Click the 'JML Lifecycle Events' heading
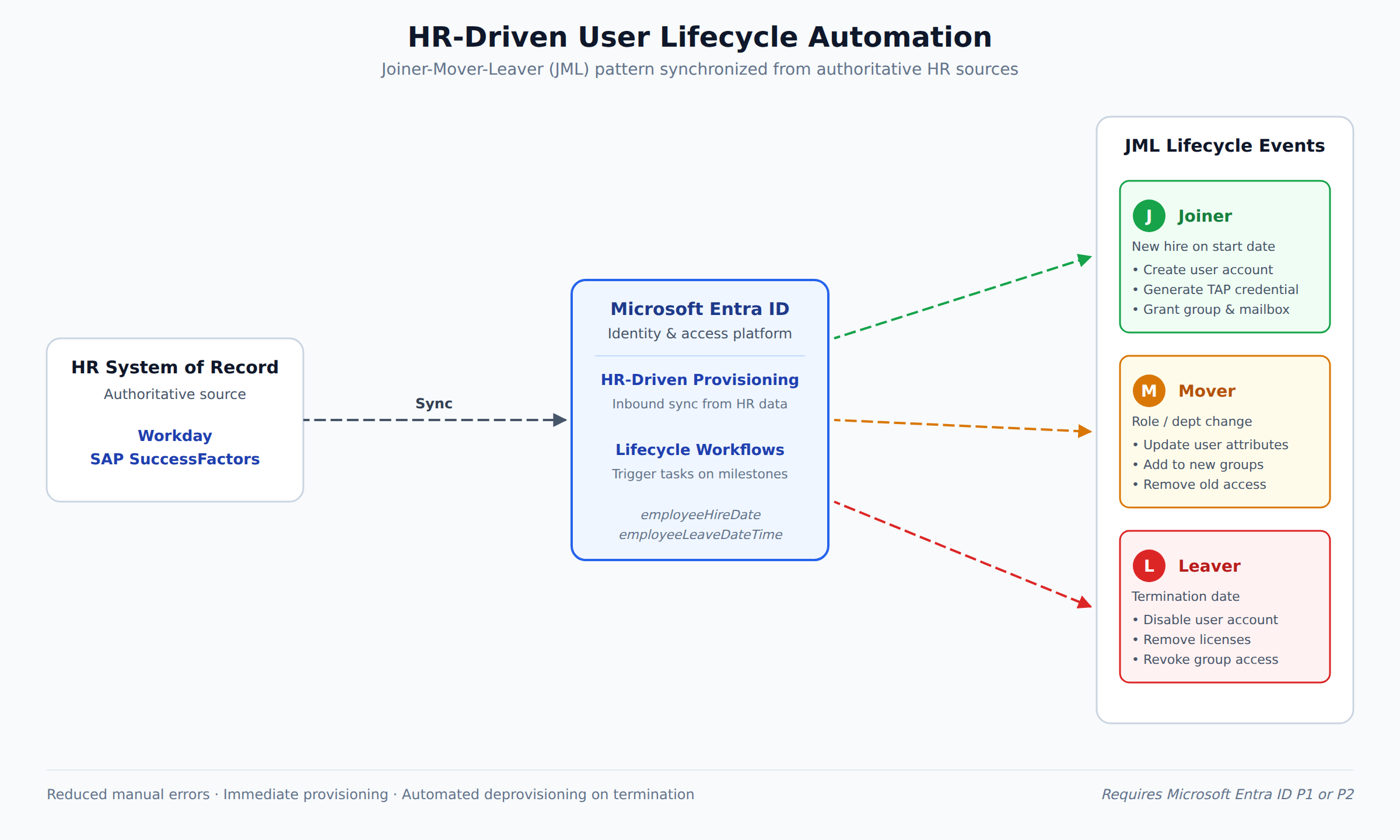Screen dimensions: 1400x840 click(1224, 146)
